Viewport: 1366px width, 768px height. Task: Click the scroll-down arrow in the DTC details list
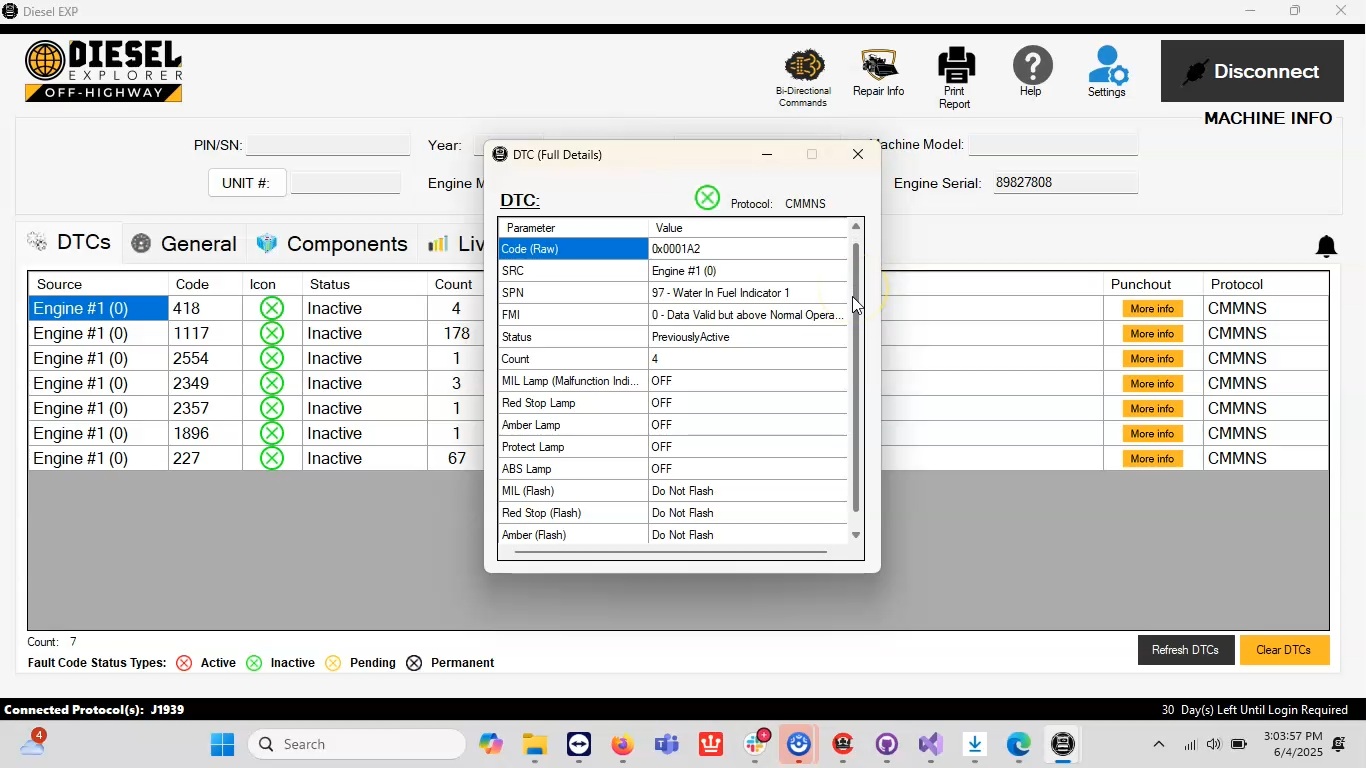tap(856, 536)
